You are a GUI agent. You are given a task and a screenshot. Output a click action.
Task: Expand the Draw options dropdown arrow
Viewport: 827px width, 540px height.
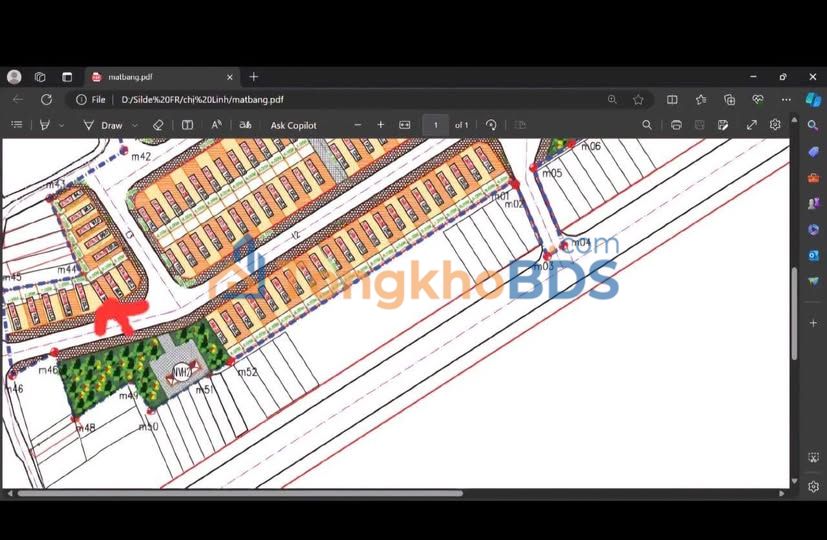pyautogui.click(x=135, y=125)
